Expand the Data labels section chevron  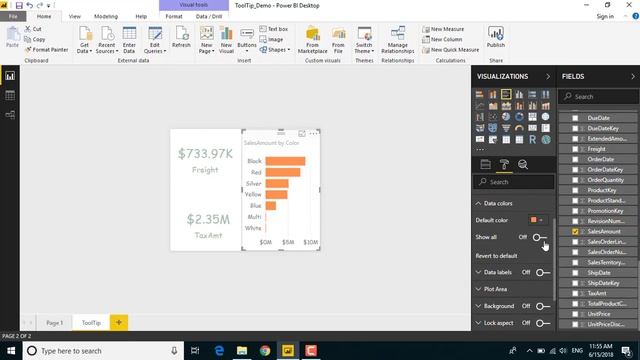coord(478,272)
